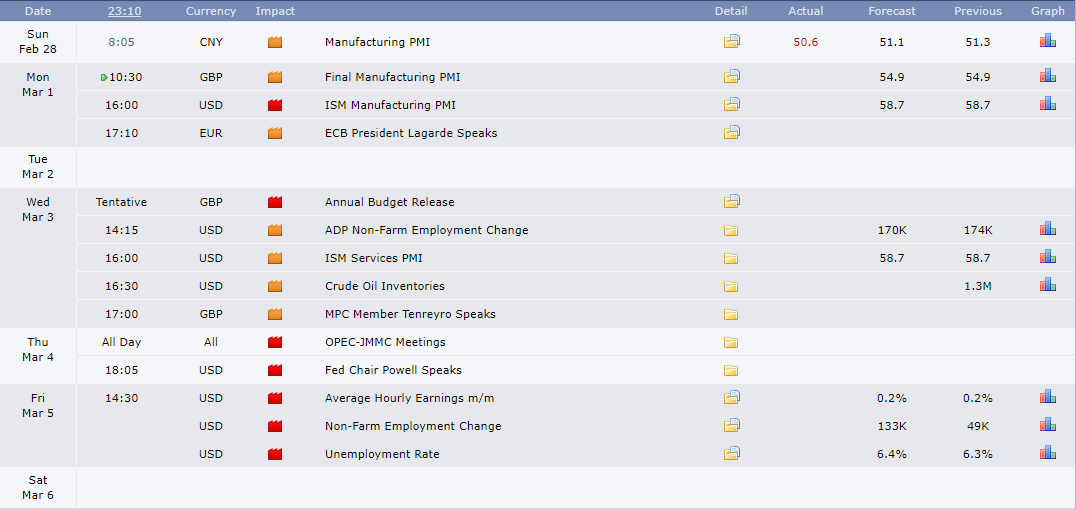Open graph for ISM Manufacturing PMI
Image resolution: width=1076 pixels, height=509 pixels.
1048,104
